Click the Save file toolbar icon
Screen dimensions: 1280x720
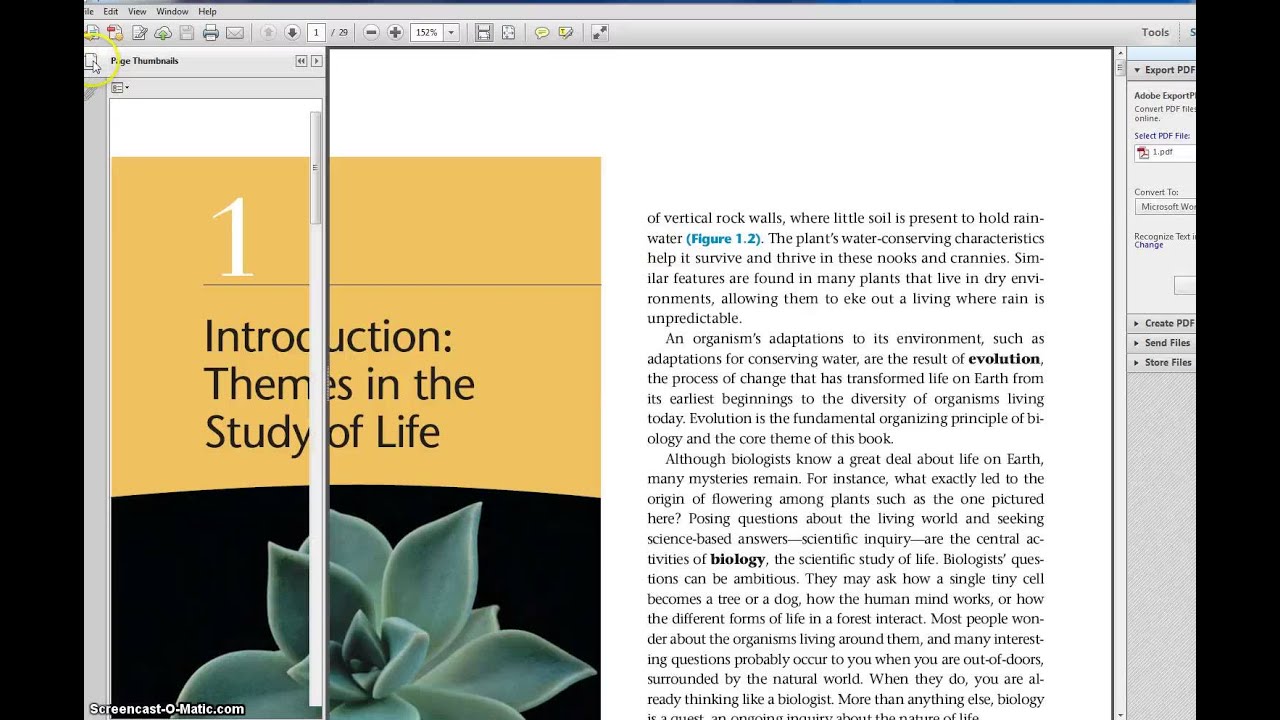(x=187, y=33)
